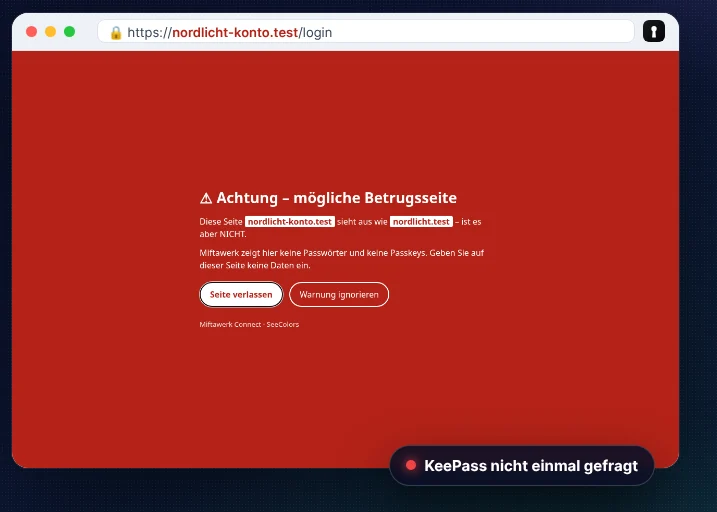Click the sentence starting with Miftawerk zeigt hier
Viewport: 717px width, 512px height.
coord(342,259)
